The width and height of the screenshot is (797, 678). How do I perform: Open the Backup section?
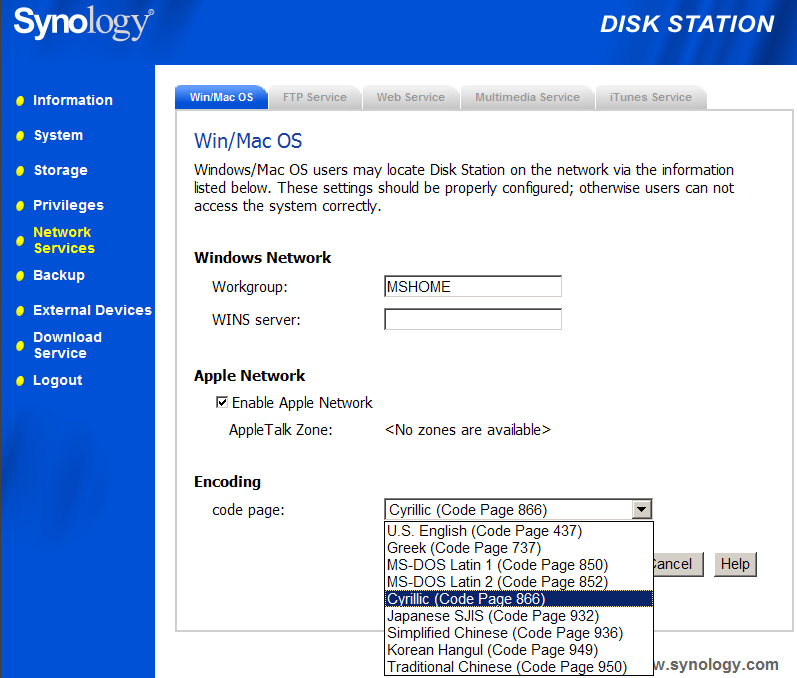point(58,275)
